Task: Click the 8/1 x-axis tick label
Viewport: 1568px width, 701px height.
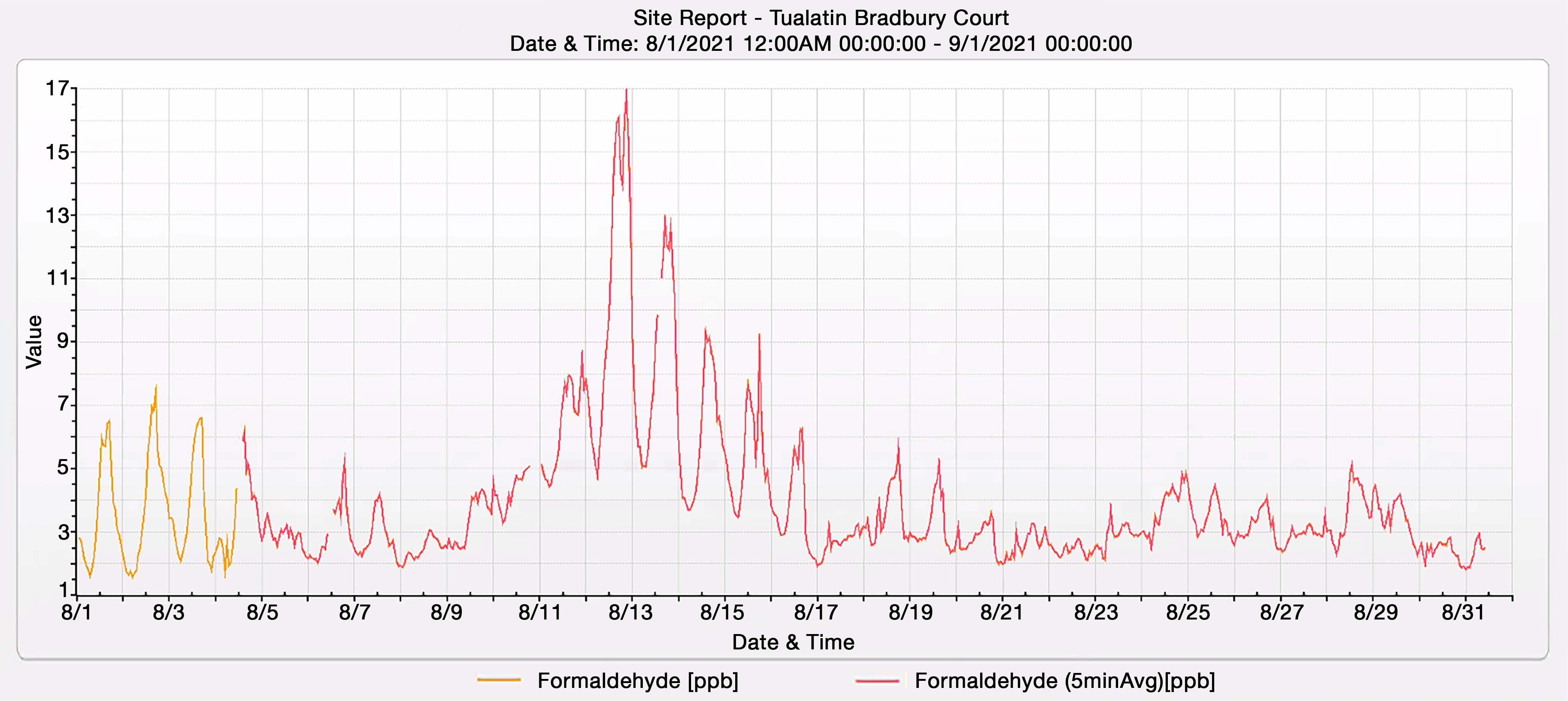Action: click(x=76, y=612)
